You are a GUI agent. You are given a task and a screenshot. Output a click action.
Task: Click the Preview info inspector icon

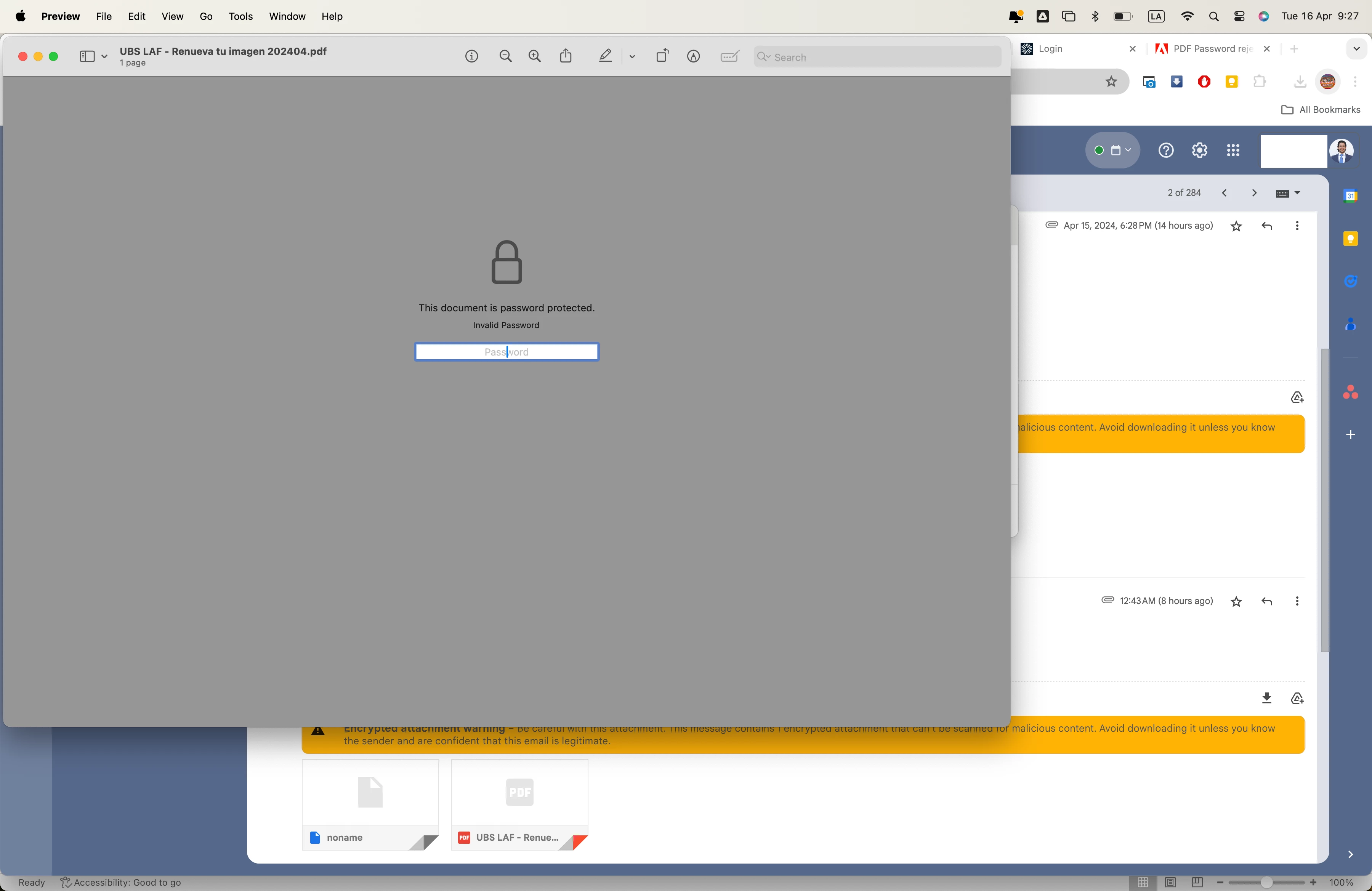coord(471,56)
